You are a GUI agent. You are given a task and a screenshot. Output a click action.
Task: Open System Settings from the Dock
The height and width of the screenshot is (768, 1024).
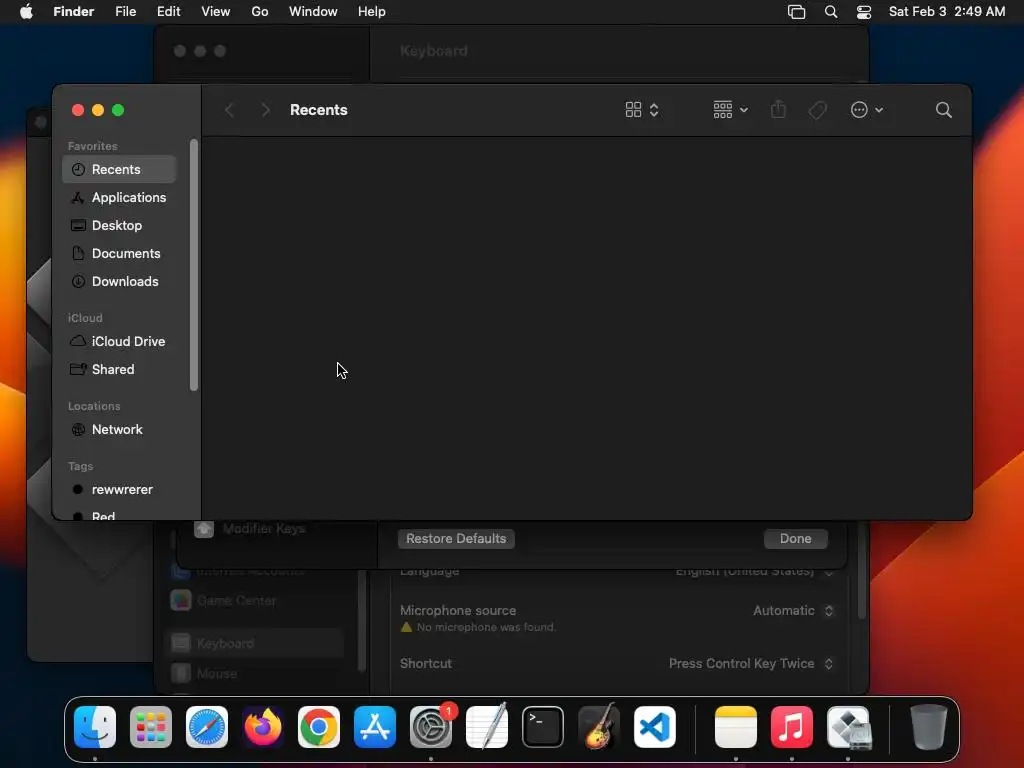[431, 727]
